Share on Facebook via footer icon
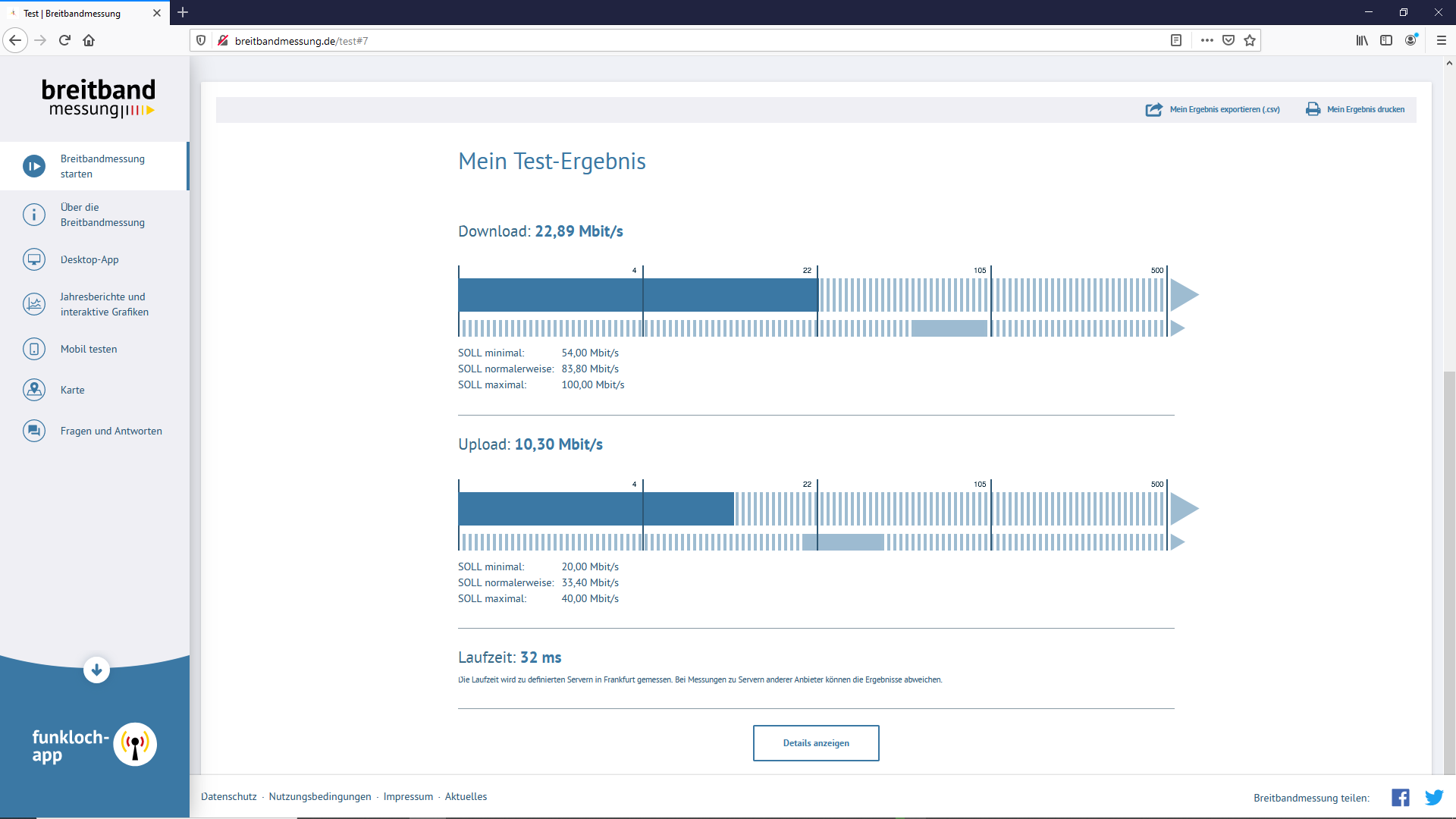The width and height of the screenshot is (1456, 819). point(1400,797)
